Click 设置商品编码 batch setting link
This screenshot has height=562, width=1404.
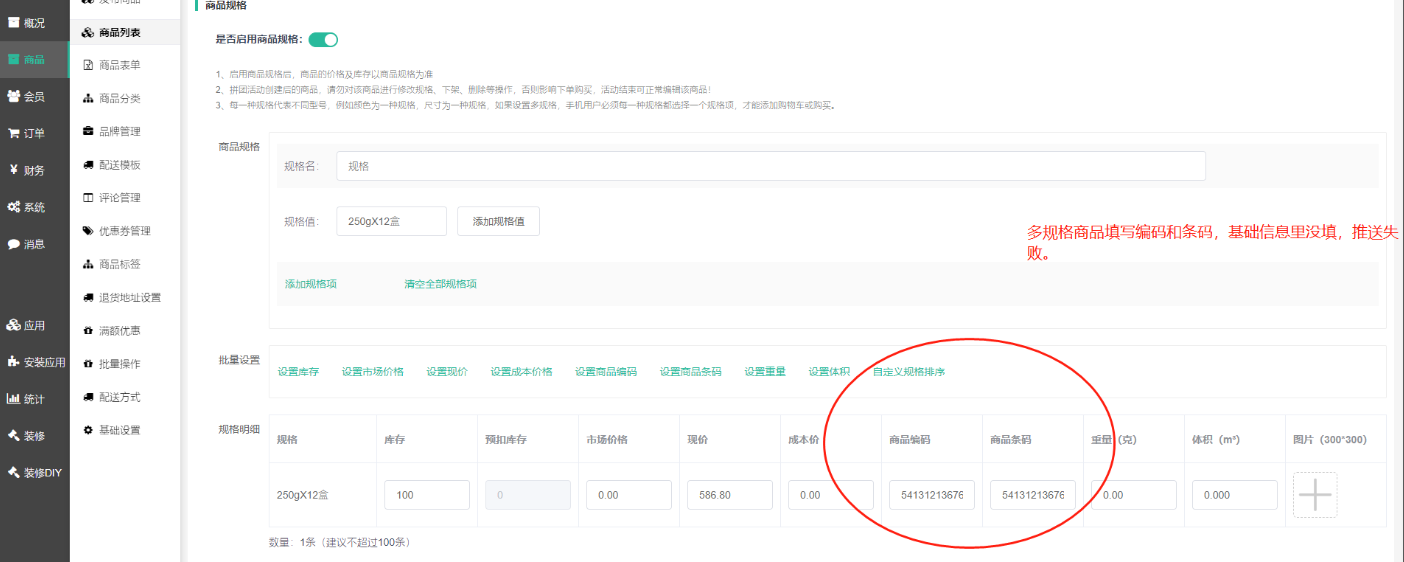(x=606, y=372)
